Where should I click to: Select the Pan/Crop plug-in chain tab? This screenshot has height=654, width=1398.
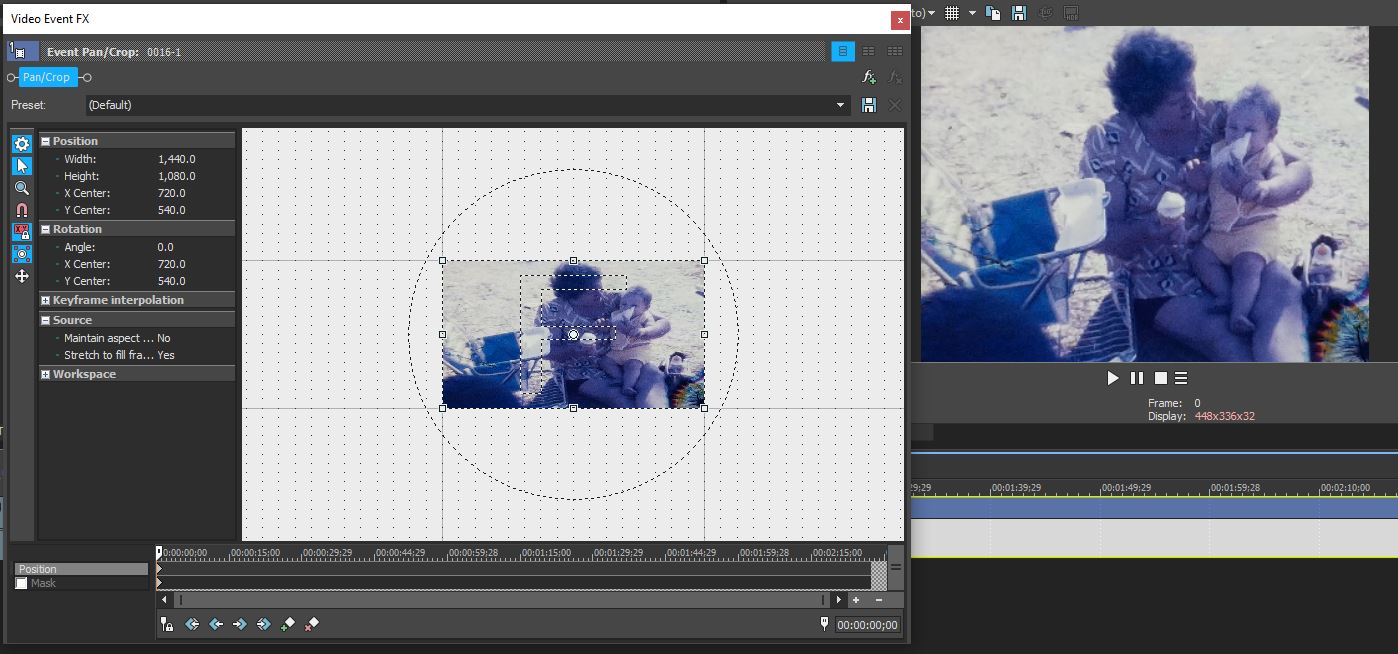pyautogui.click(x=47, y=77)
